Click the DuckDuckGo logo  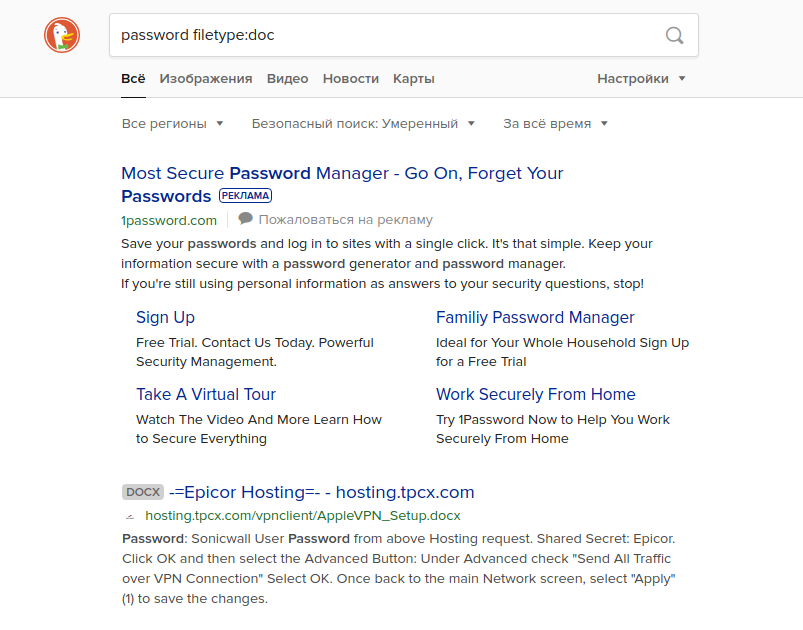coord(61,36)
